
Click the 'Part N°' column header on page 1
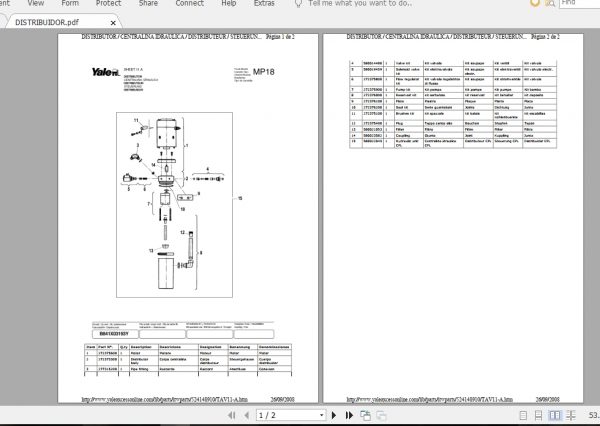pos(108,347)
